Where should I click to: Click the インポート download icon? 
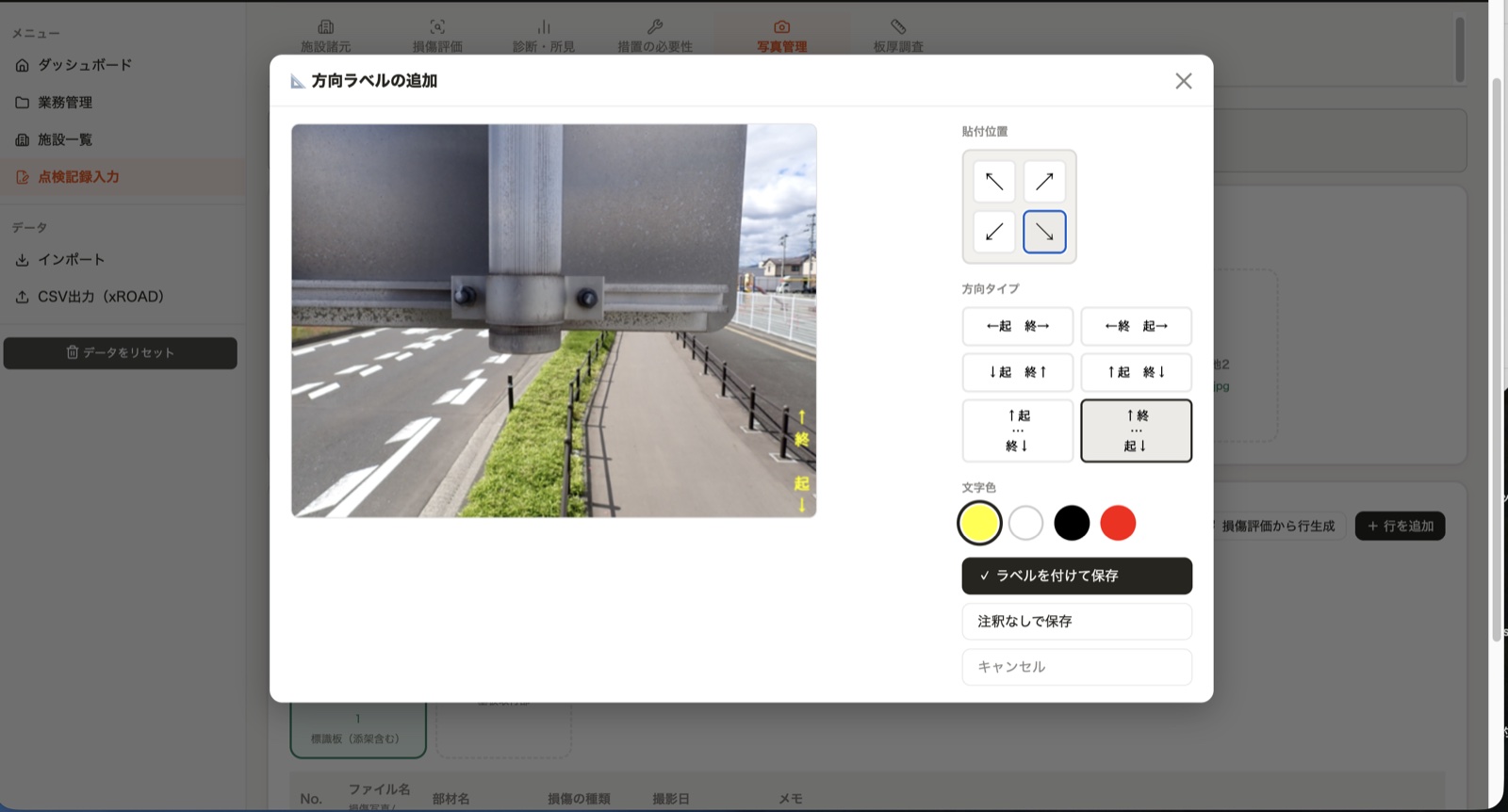pyautogui.click(x=23, y=259)
